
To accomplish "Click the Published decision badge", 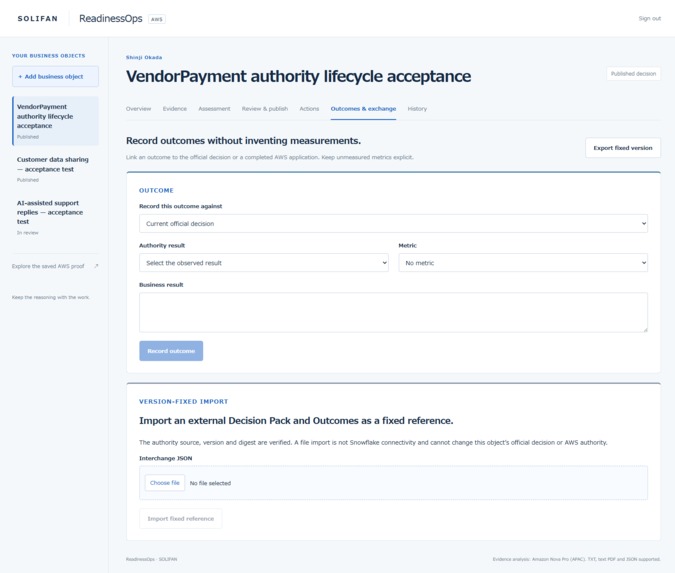I will click(x=633, y=74).
